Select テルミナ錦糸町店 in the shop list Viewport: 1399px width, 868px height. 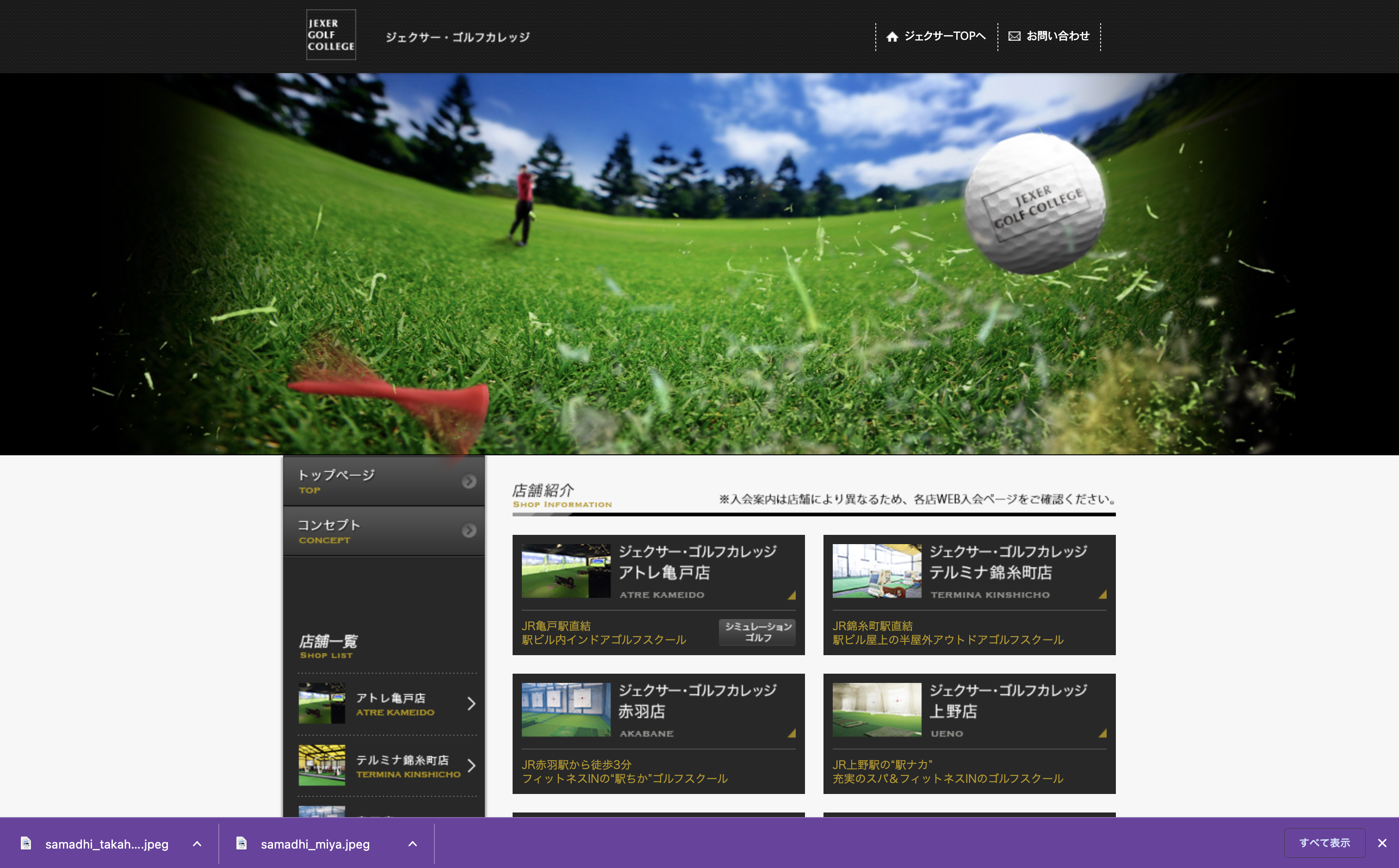click(x=387, y=766)
